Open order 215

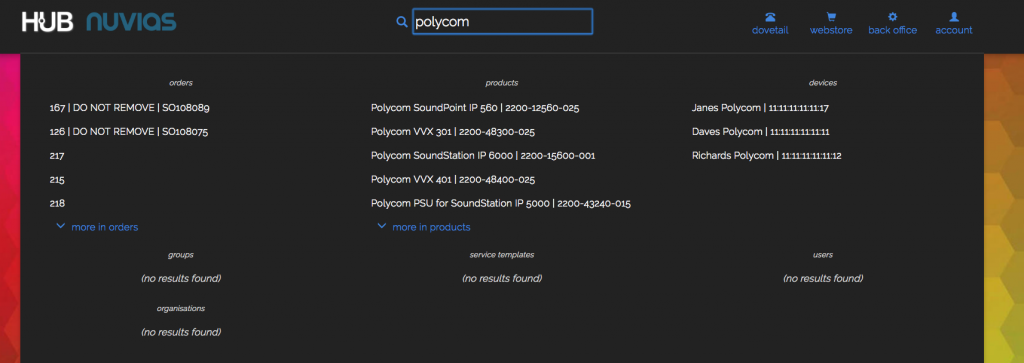pyautogui.click(x=57, y=180)
